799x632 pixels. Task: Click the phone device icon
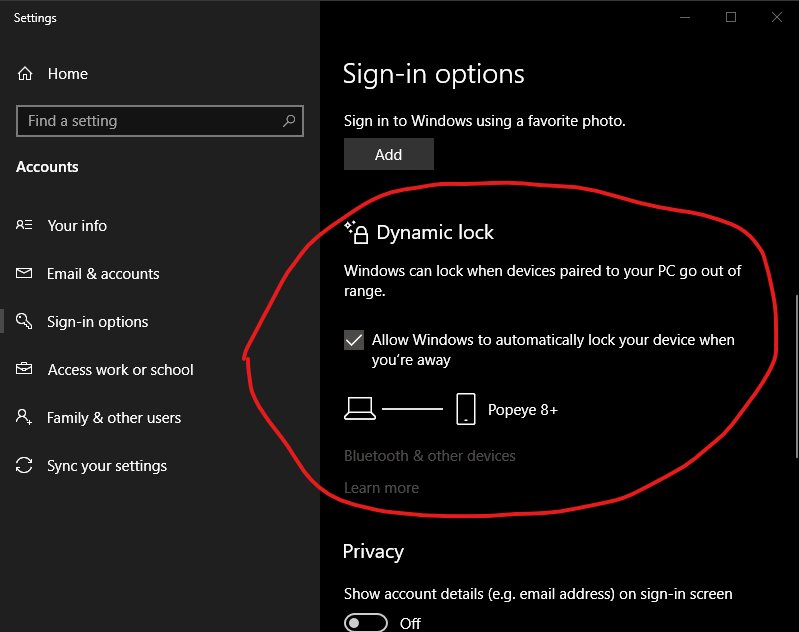point(466,409)
